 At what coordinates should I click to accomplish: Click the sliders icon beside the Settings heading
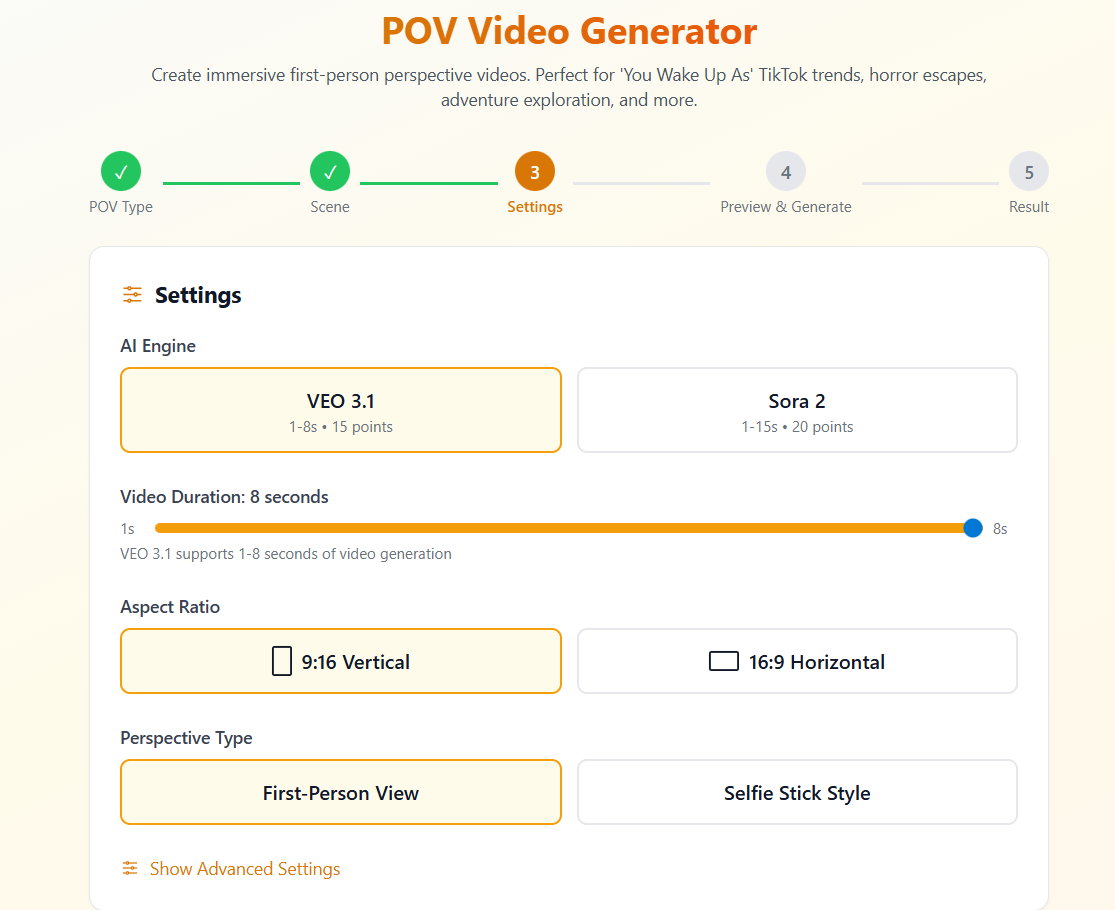point(132,295)
